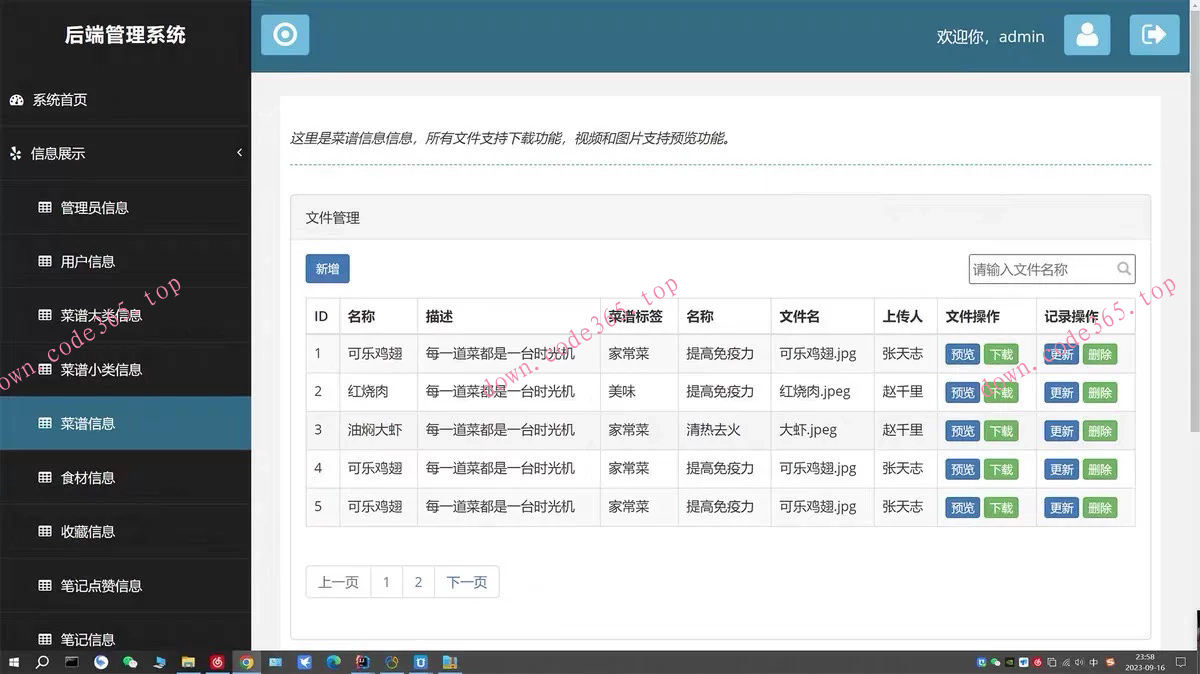
Task: Click the 新增 button
Action: 327,269
